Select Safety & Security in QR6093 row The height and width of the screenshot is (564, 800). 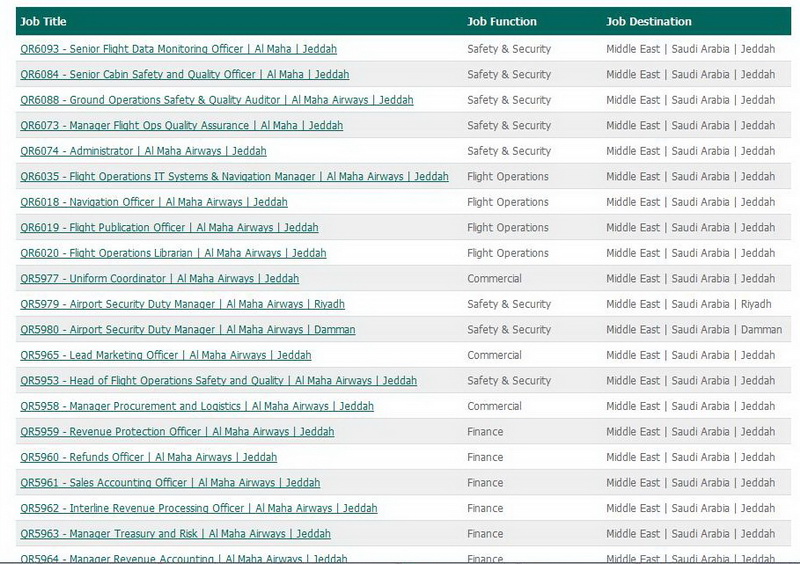click(509, 49)
